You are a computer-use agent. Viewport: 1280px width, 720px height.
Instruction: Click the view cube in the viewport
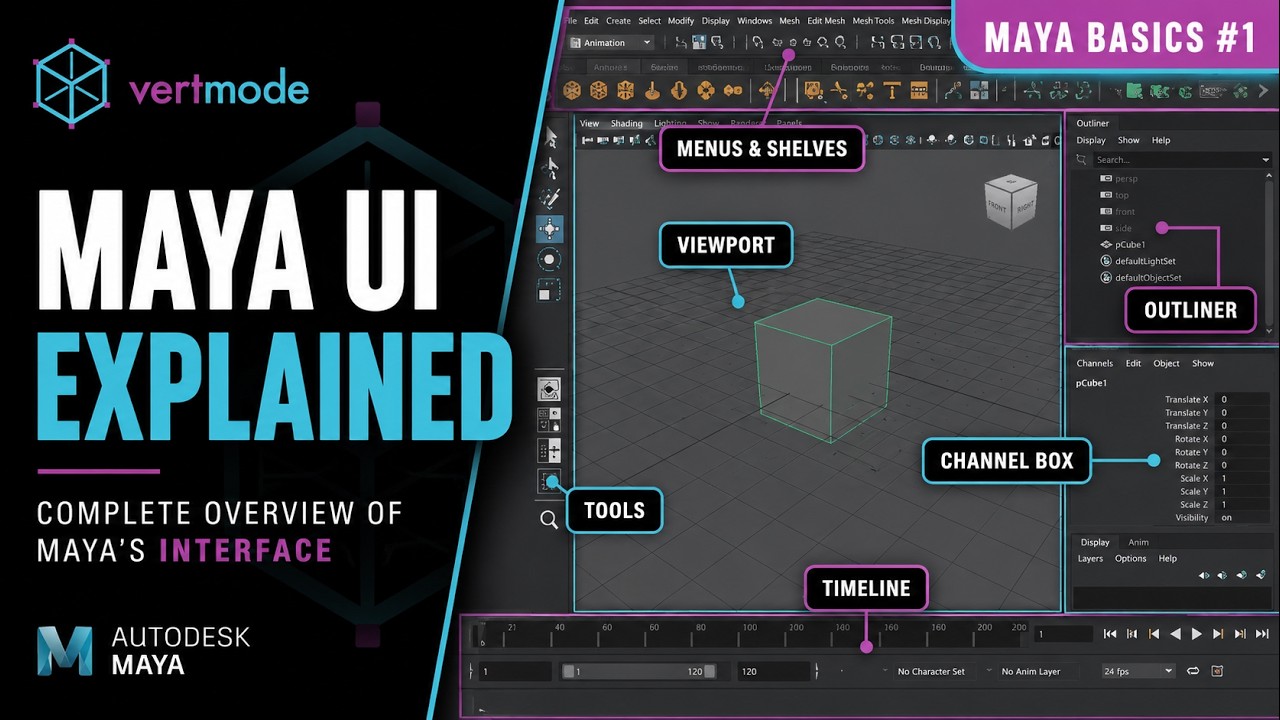[x=1009, y=200]
